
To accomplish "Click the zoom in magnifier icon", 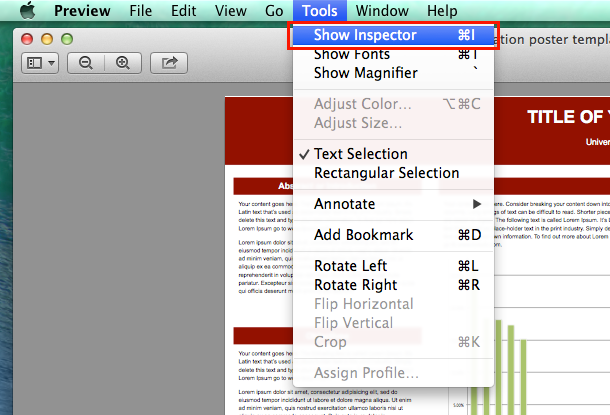I will point(123,63).
